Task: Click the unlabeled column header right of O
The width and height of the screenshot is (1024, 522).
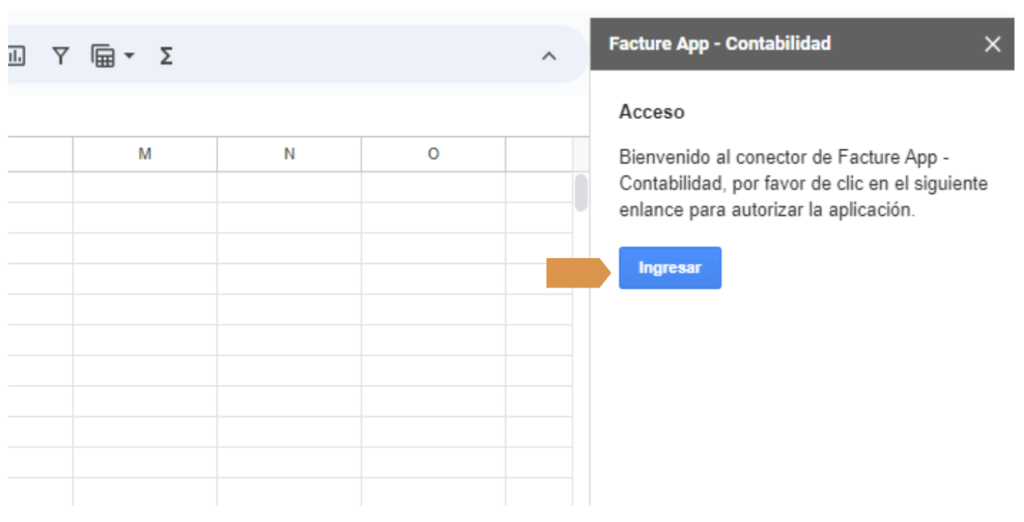Action: pos(538,154)
